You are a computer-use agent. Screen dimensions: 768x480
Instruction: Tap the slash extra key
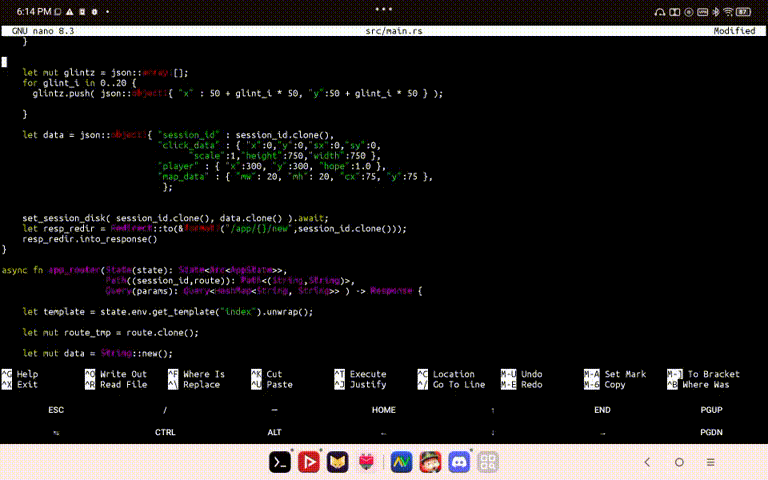click(165, 410)
